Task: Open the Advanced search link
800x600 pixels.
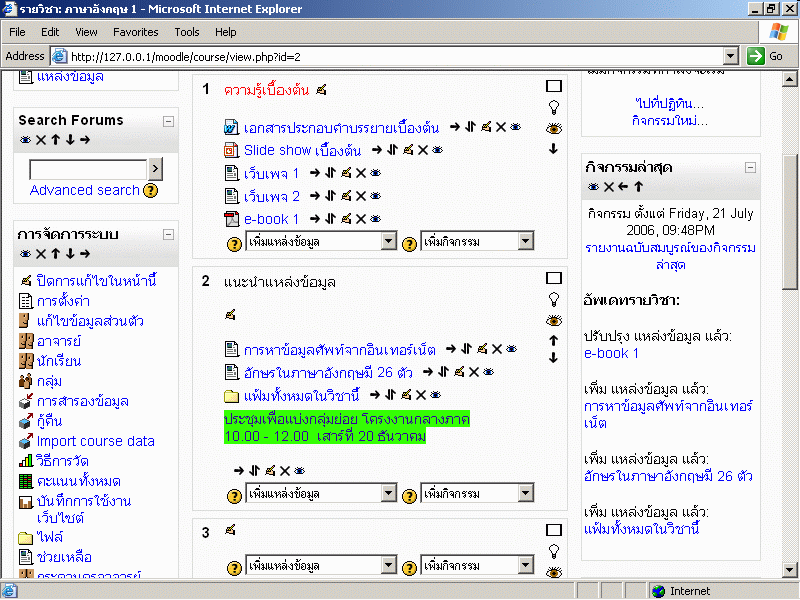Action: [x=84, y=190]
